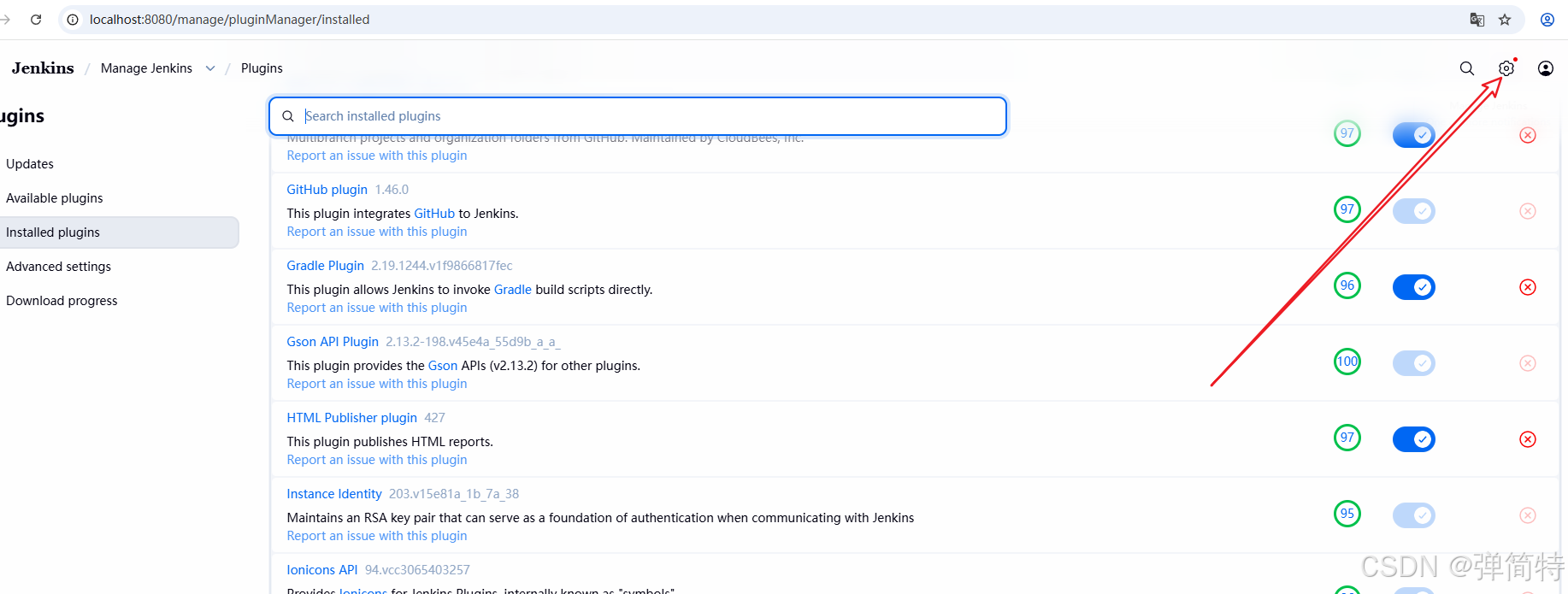1568x594 pixels.
Task: Toggle the Instance Identity switch
Action: coord(1414,515)
